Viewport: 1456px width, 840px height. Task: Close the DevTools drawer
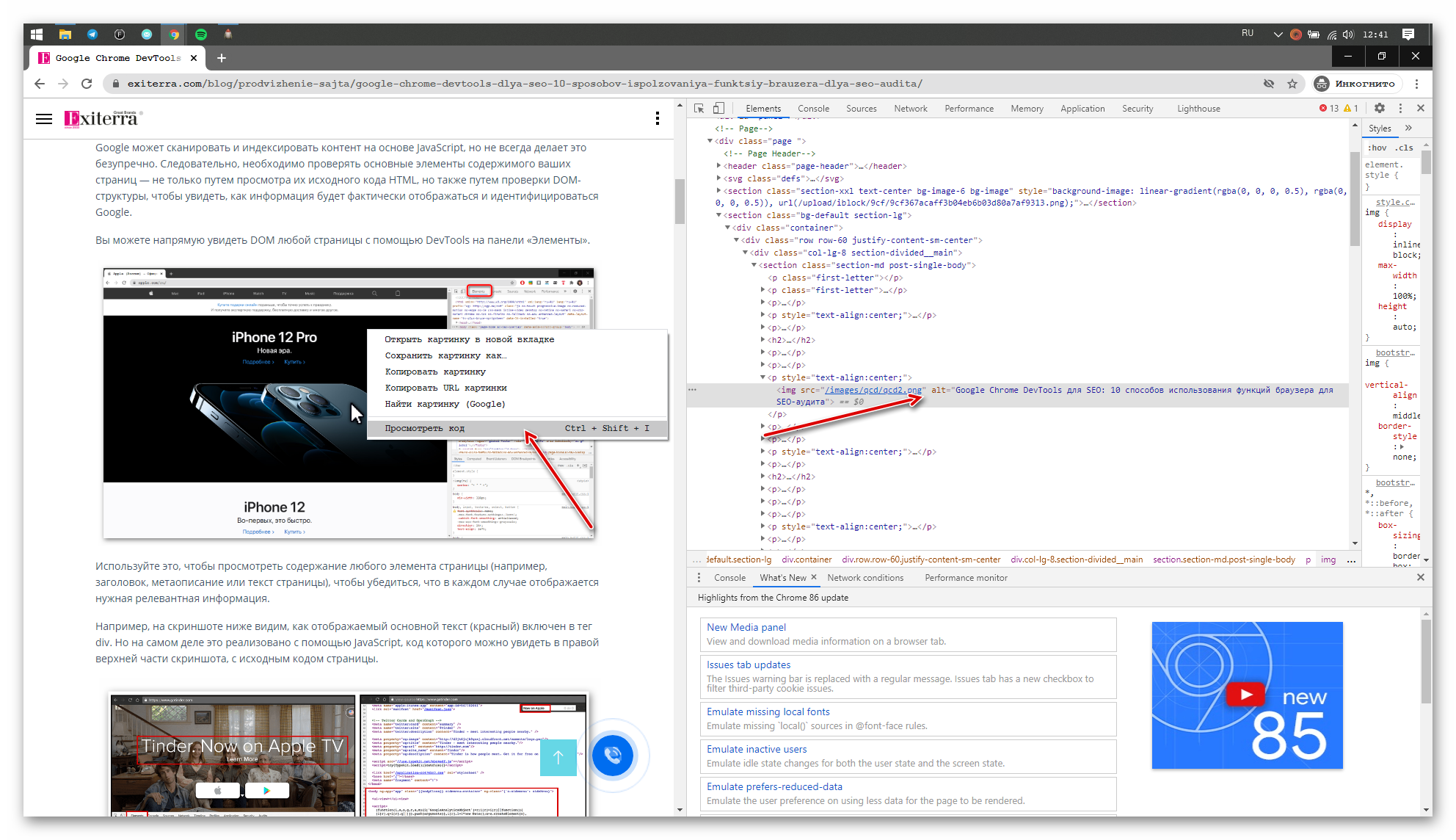(x=1421, y=577)
